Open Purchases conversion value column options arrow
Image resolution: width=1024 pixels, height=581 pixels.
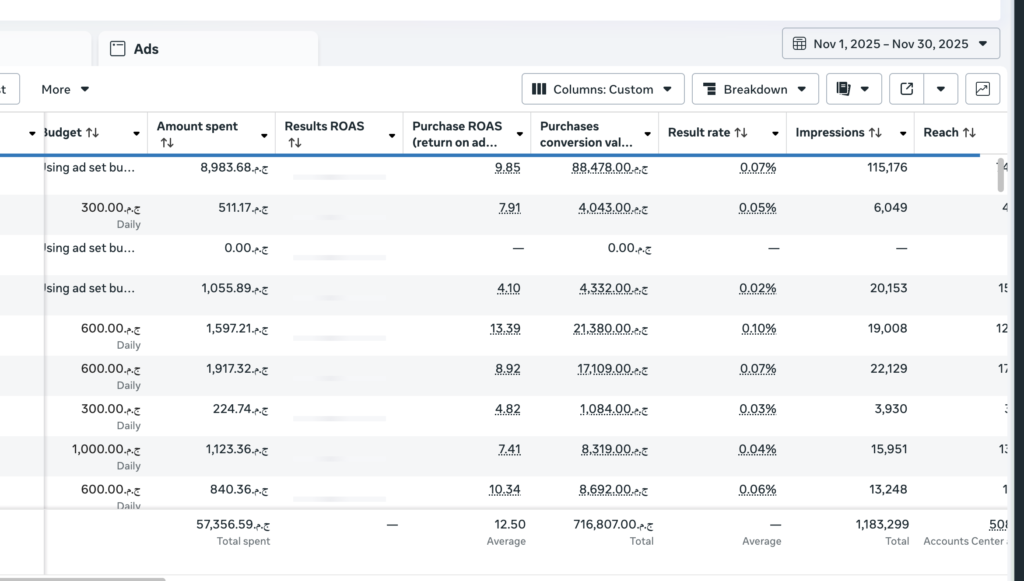647,134
